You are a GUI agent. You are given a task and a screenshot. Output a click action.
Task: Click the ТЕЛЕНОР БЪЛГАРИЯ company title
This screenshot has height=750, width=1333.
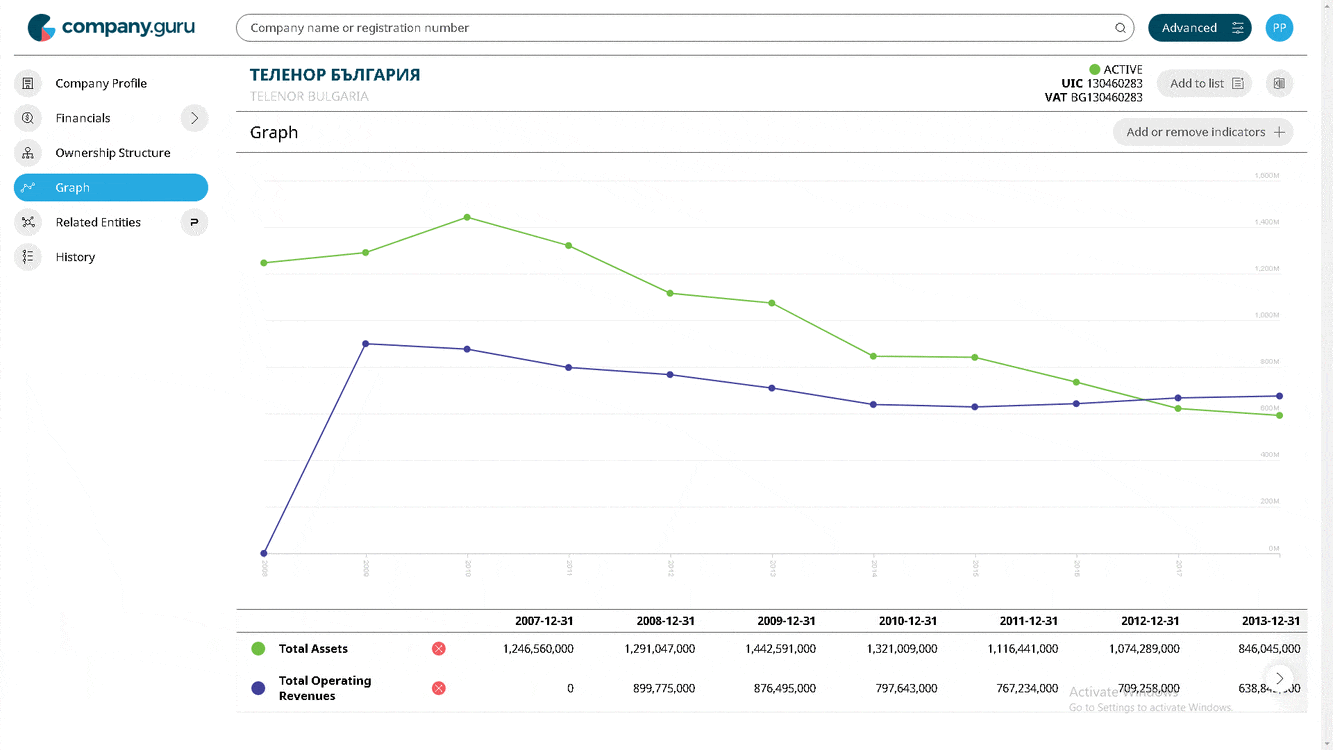335,75
